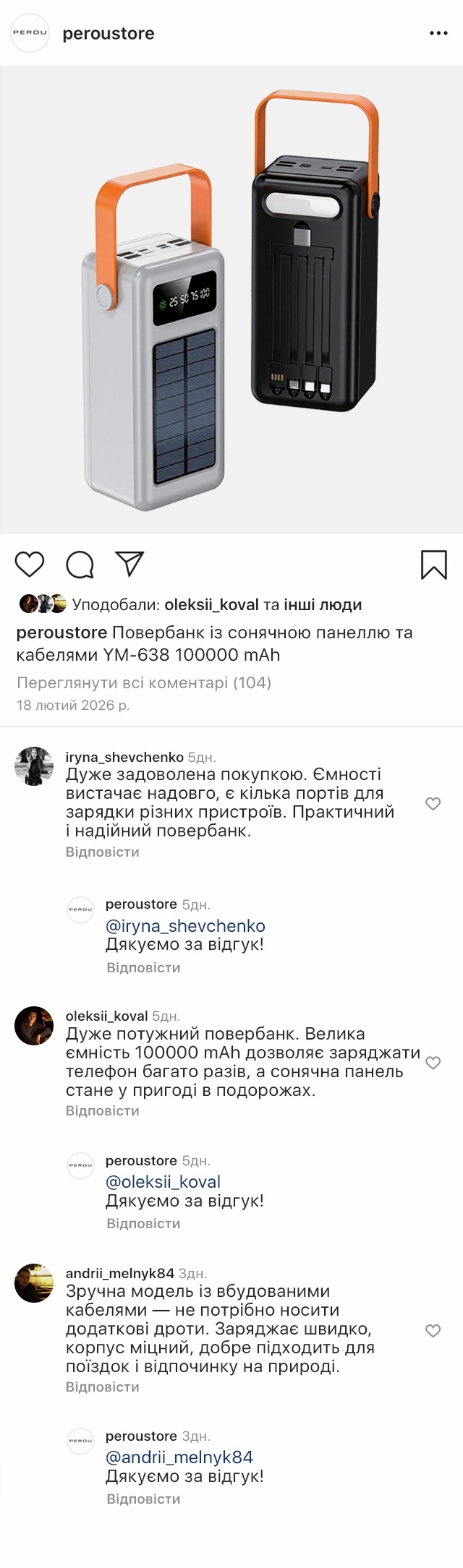The image size is (463, 1568).
Task: Tap heart on andrii_melnyk84's comment
Action: pyautogui.click(x=433, y=1330)
